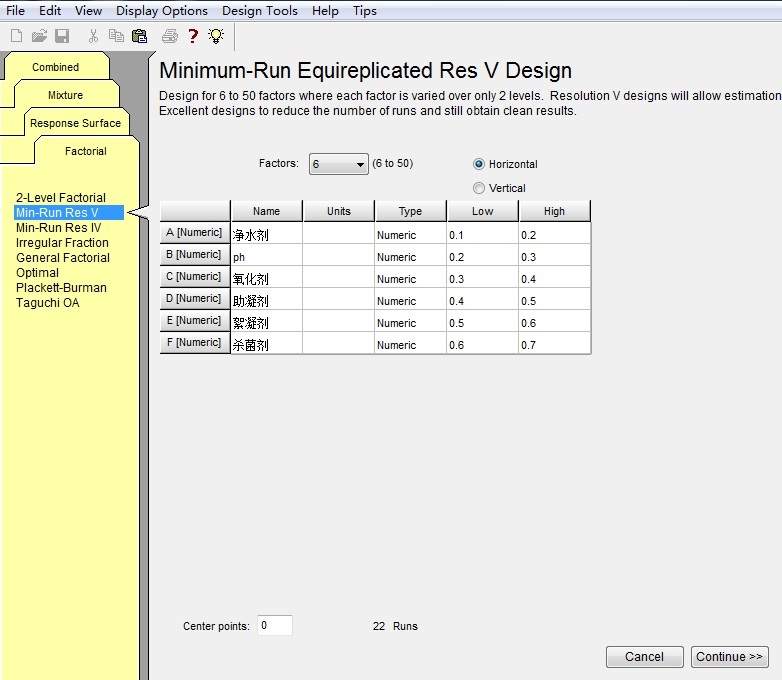Select Taguchi OA design
Image resolution: width=782 pixels, height=680 pixels.
(47, 303)
